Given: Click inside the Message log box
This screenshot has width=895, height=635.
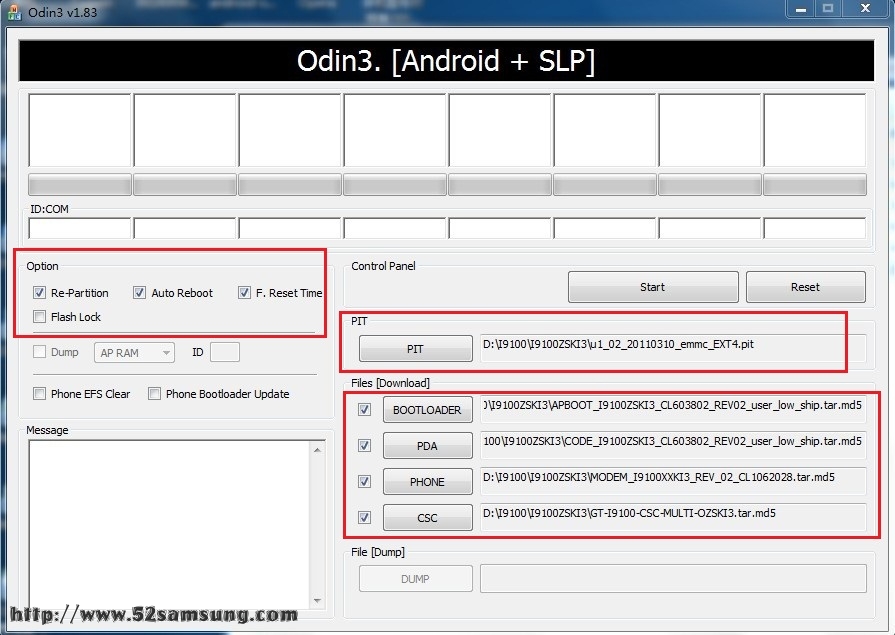Looking at the screenshot, I should point(169,523).
